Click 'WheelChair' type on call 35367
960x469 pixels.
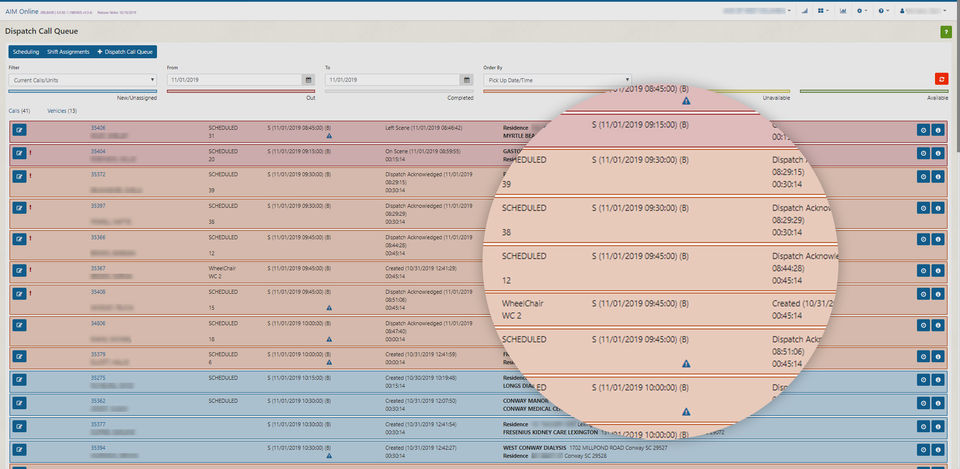[222, 268]
